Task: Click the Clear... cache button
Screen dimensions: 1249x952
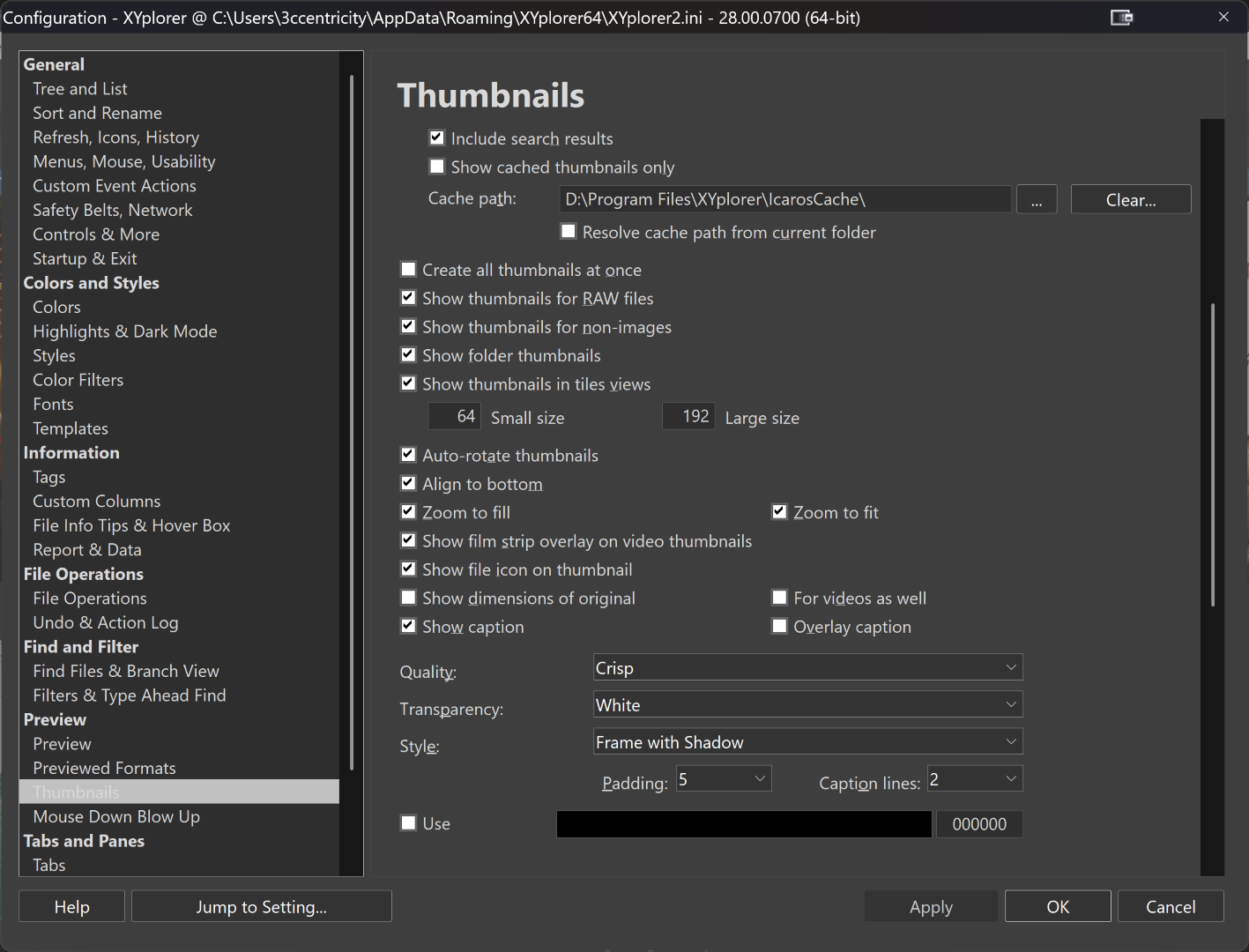Action: click(1131, 200)
